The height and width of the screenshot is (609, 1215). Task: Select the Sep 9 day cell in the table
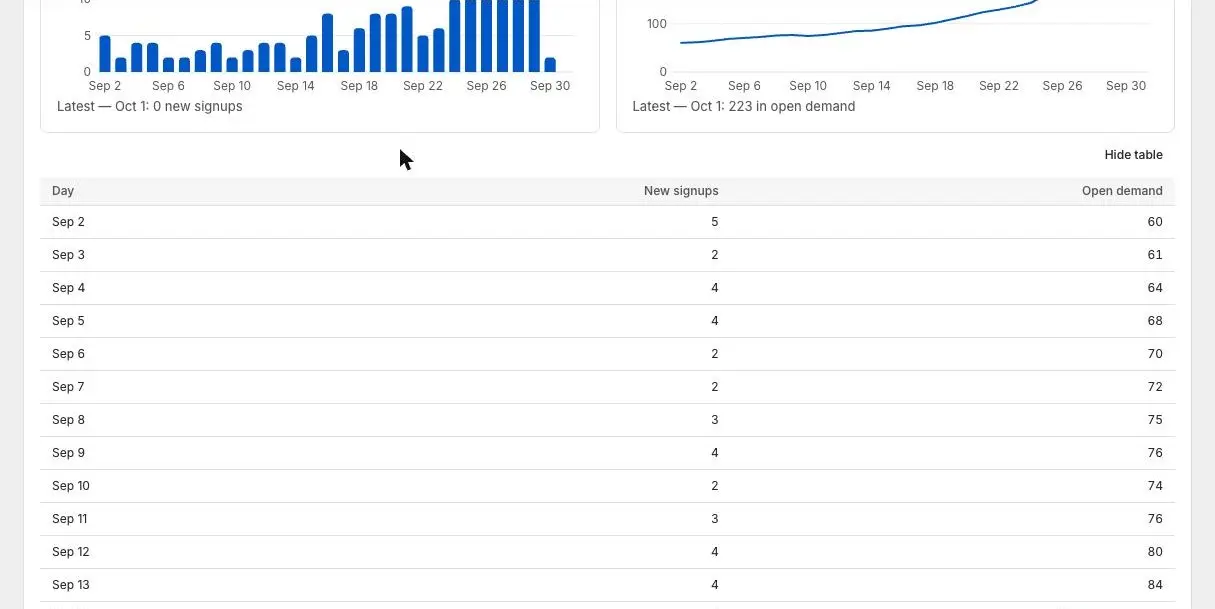[68, 453]
